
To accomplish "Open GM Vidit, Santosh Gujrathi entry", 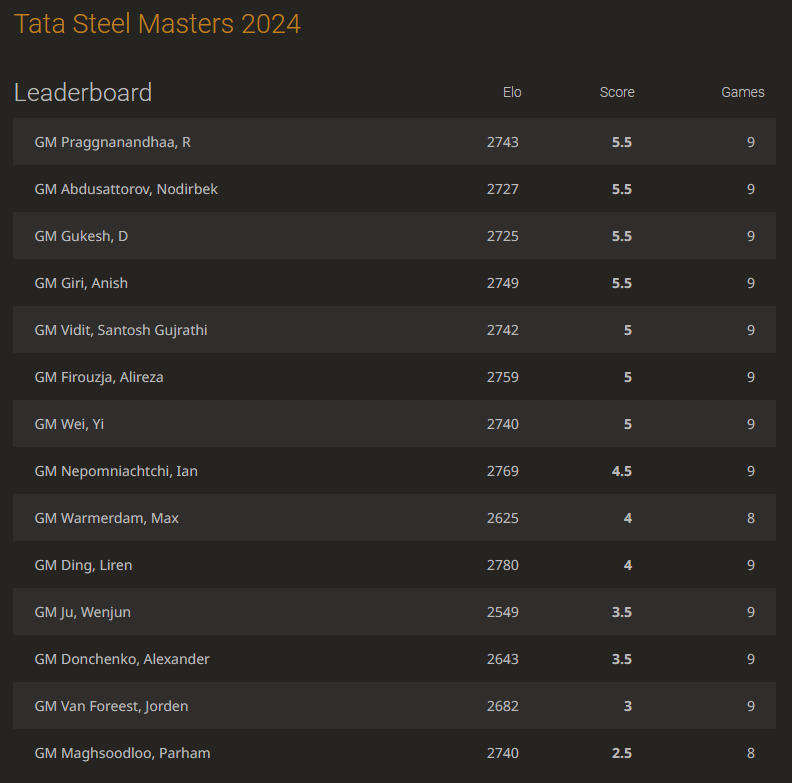I will (x=121, y=330).
